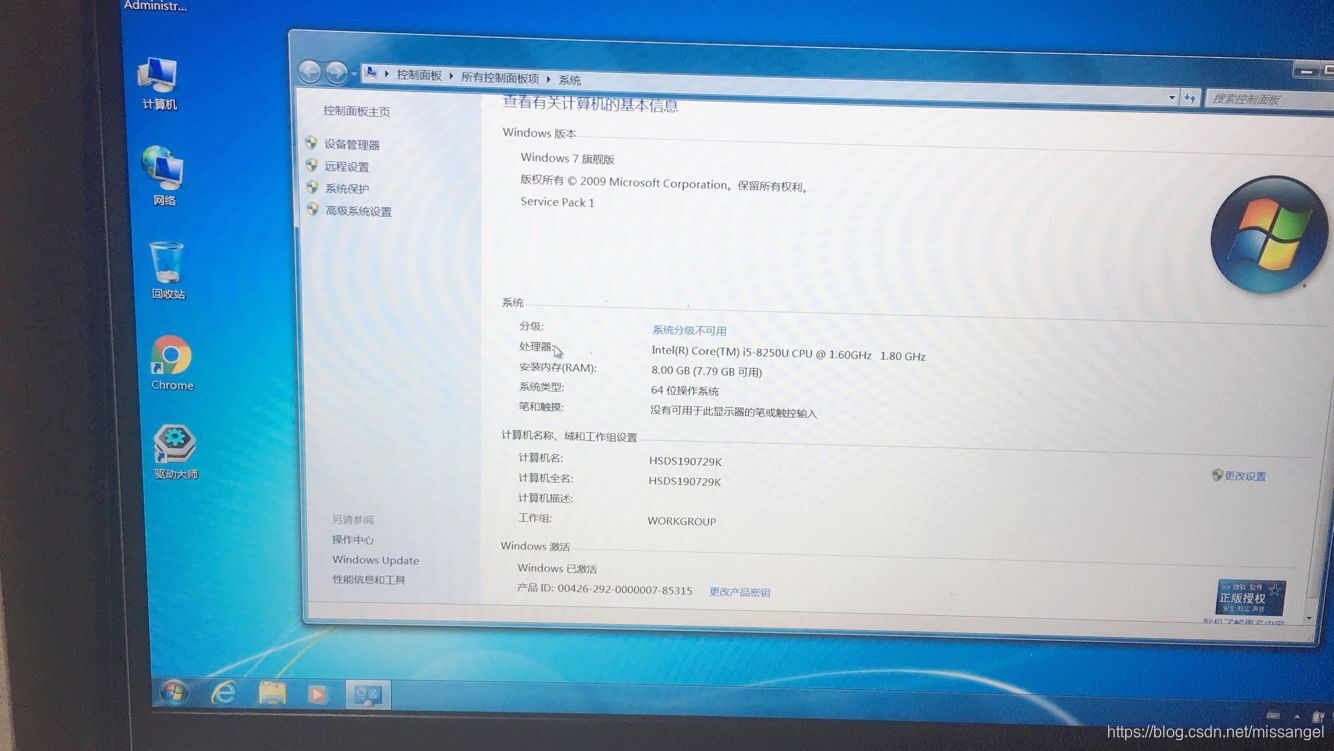The height and width of the screenshot is (751, 1334).
Task: Open the file explorer folder on taskbar
Action: click(x=272, y=693)
